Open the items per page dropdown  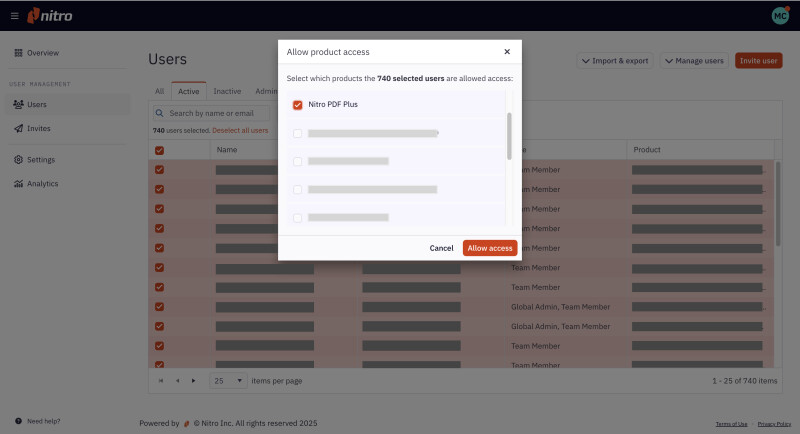point(228,381)
